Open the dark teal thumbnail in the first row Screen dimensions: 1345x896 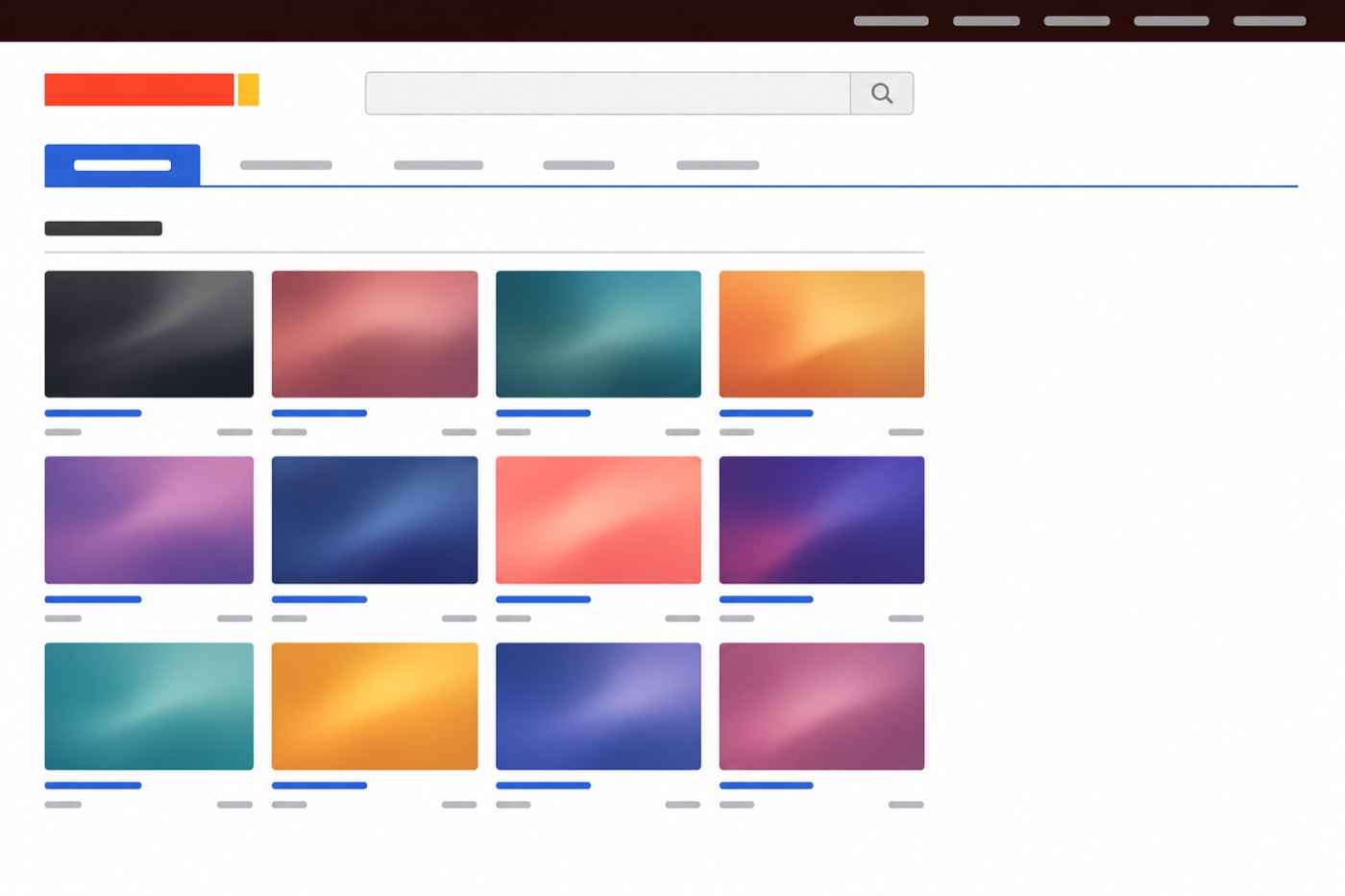click(599, 334)
